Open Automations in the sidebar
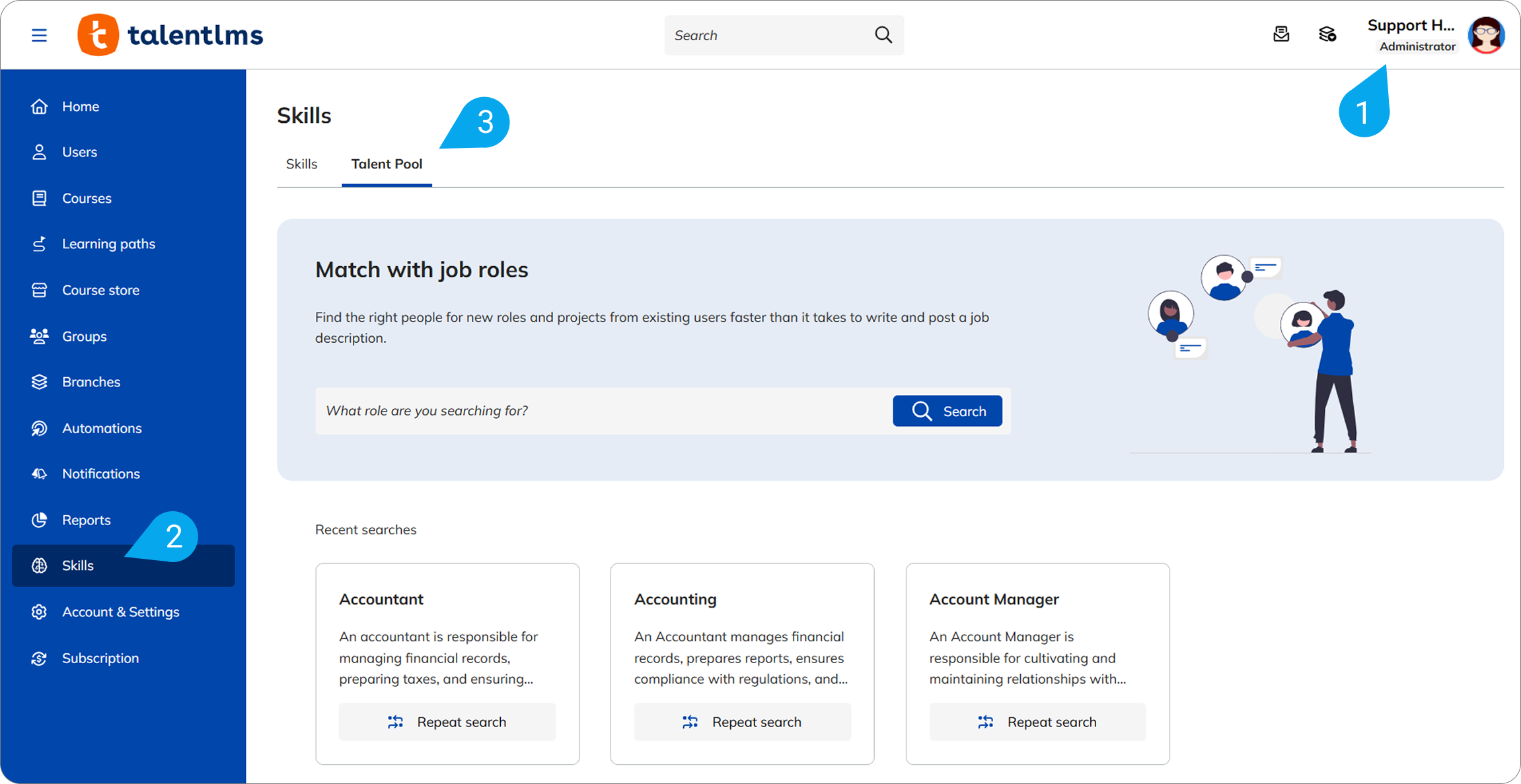Image resolution: width=1521 pixels, height=784 pixels. (102, 428)
